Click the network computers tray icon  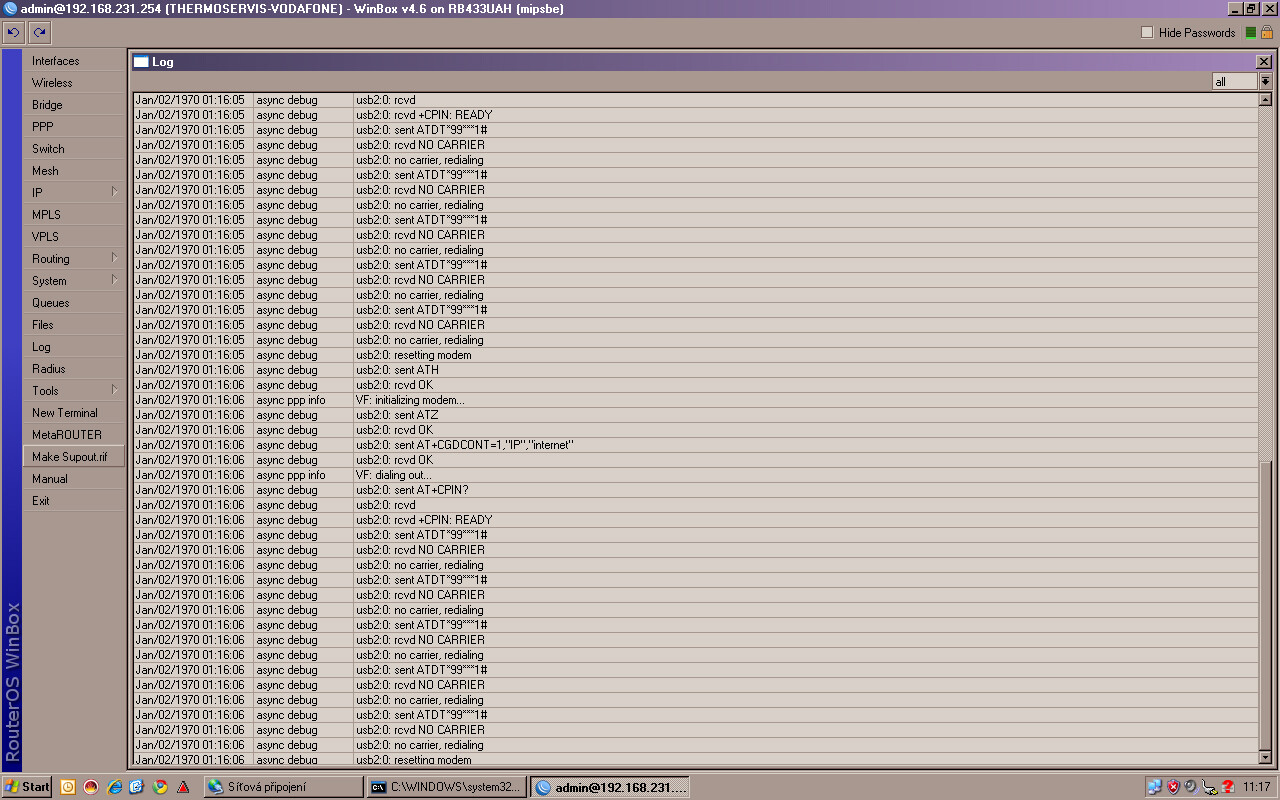(1155, 787)
